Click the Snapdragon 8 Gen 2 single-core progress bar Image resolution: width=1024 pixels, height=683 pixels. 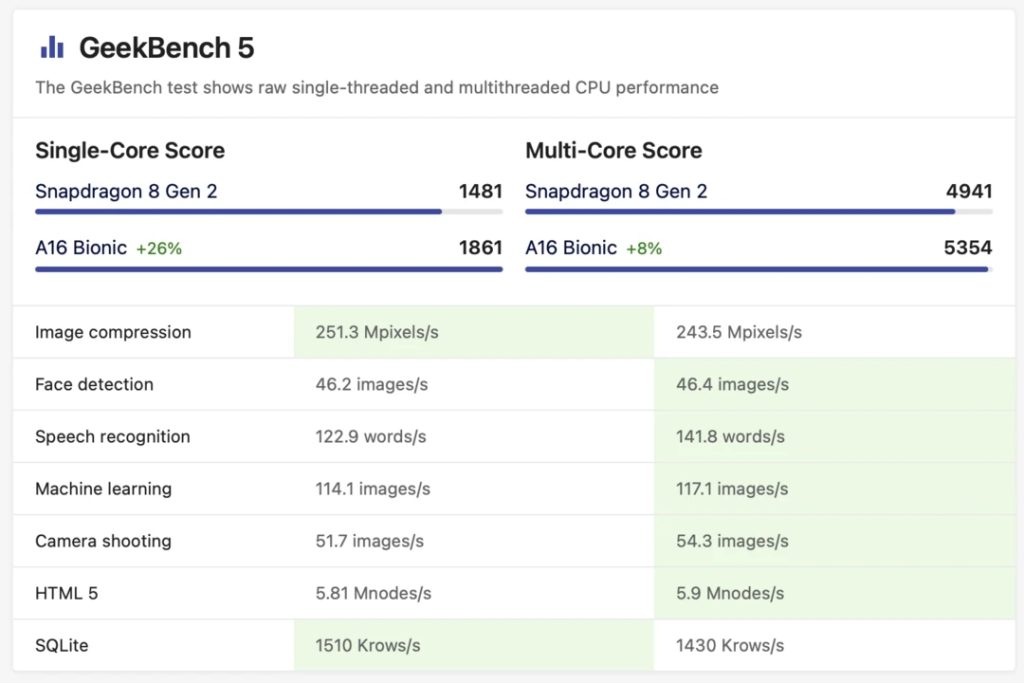[x=269, y=212]
